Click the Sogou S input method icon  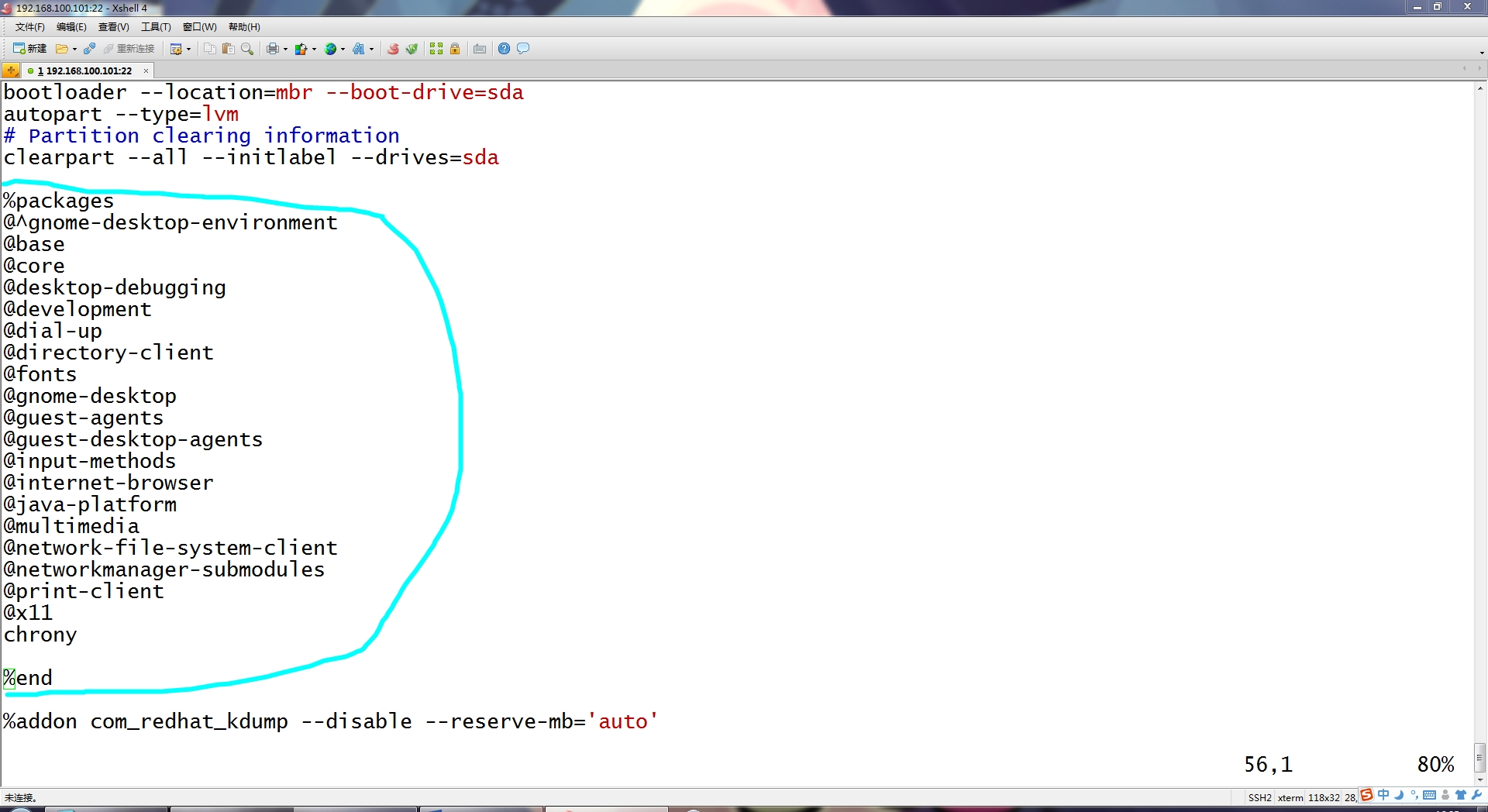click(1367, 795)
